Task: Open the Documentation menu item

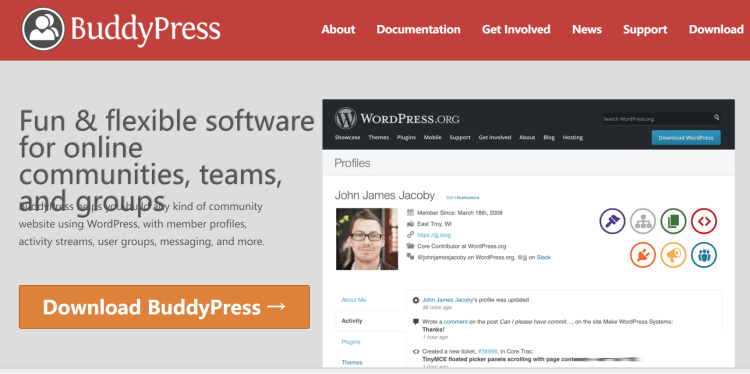Action: pyautogui.click(x=419, y=30)
